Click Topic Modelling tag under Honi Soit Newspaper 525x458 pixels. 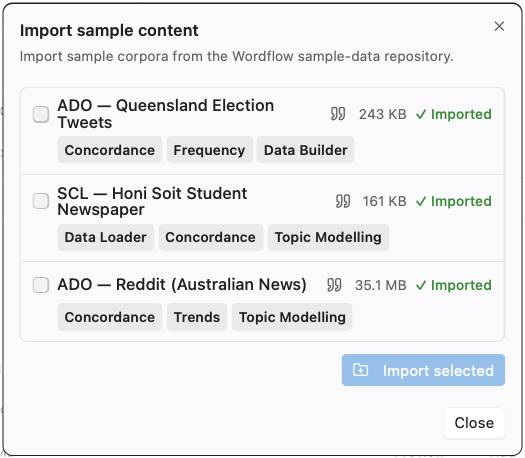coord(328,237)
